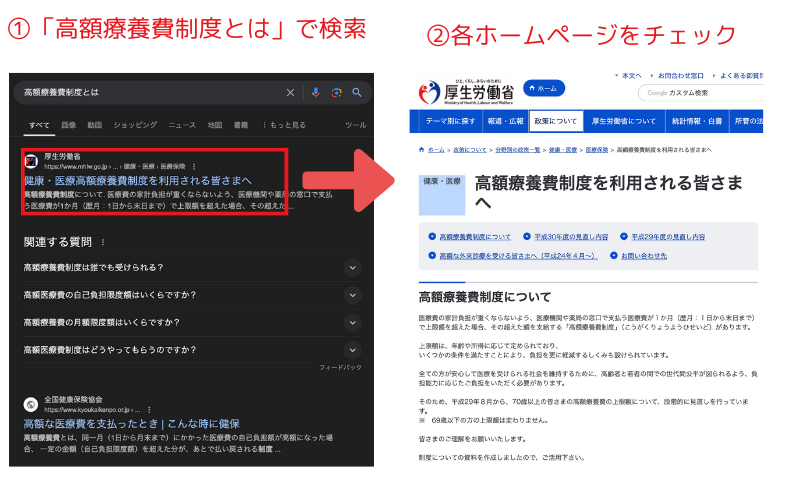This screenshot has width=800, height=500.
Task: Click the breadcrumb ホーム link
Action: point(436,150)
